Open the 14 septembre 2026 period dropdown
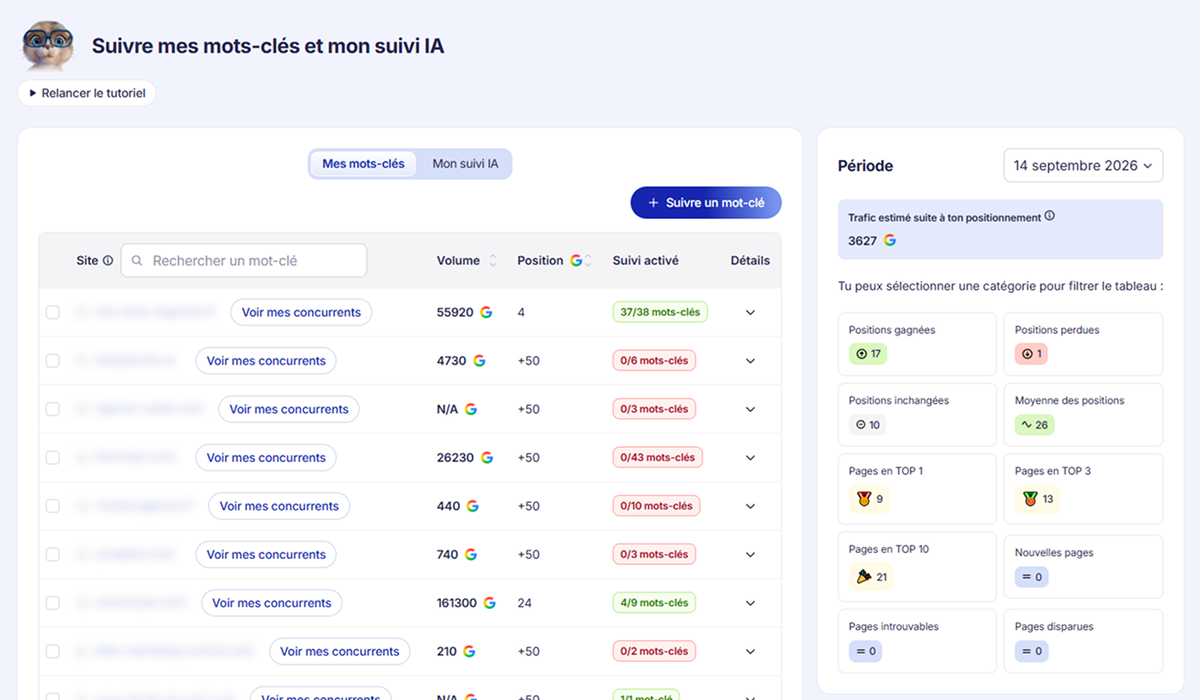 (1083, 166)
